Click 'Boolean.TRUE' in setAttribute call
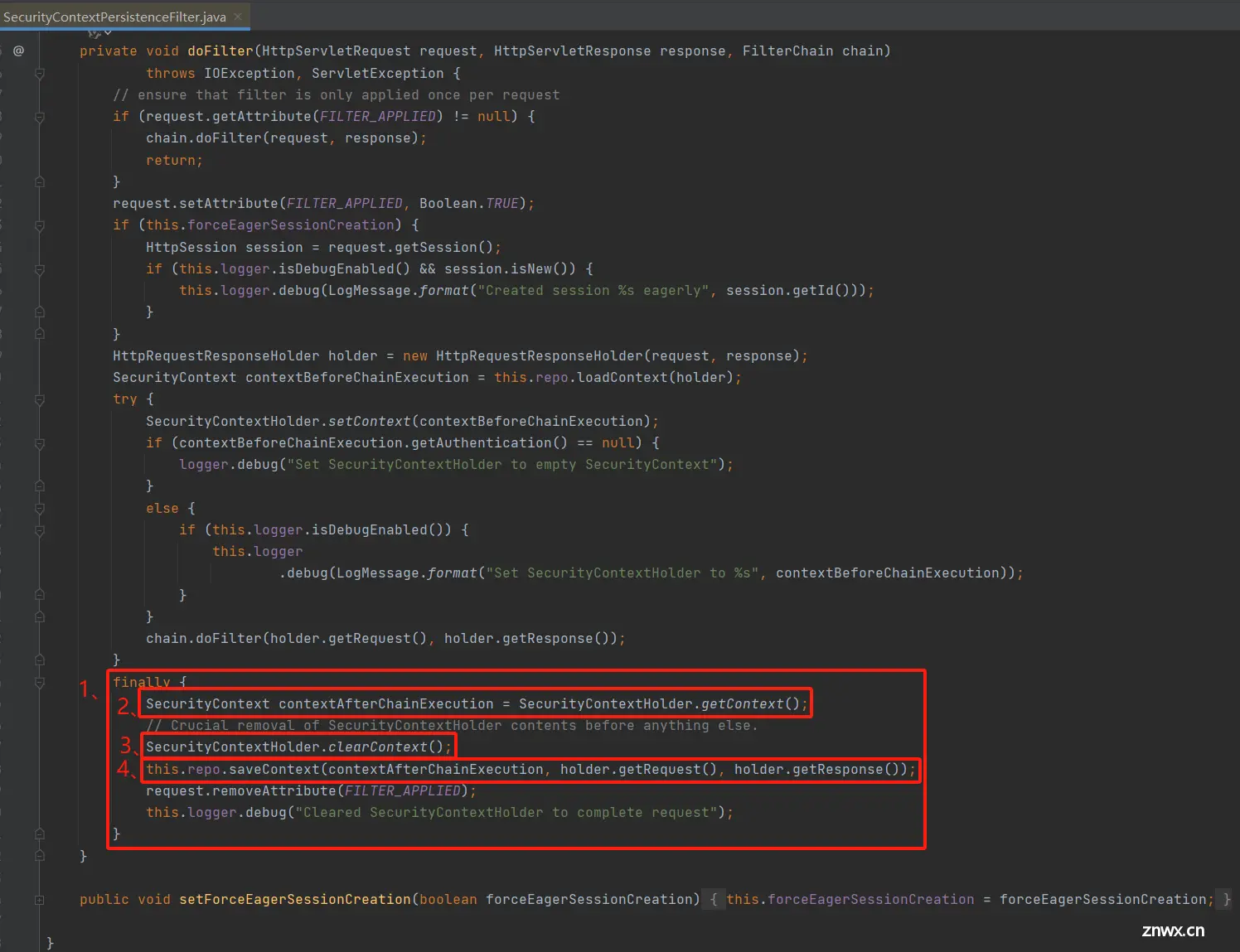The height and width of the screenshot is (952, 1240). [x=469, y=204]
